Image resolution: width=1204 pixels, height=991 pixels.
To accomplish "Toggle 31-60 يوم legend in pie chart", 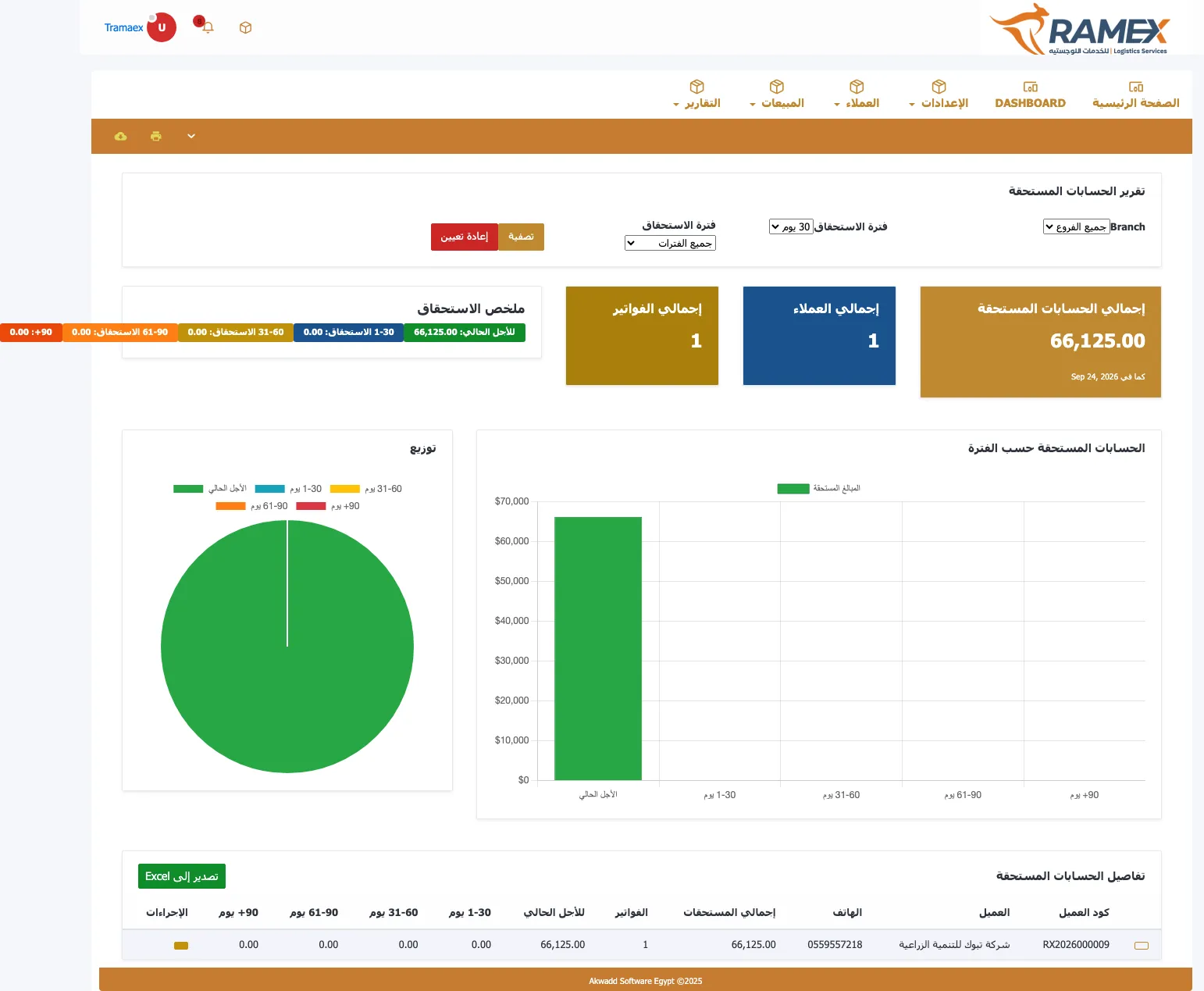I will [366, 489].
